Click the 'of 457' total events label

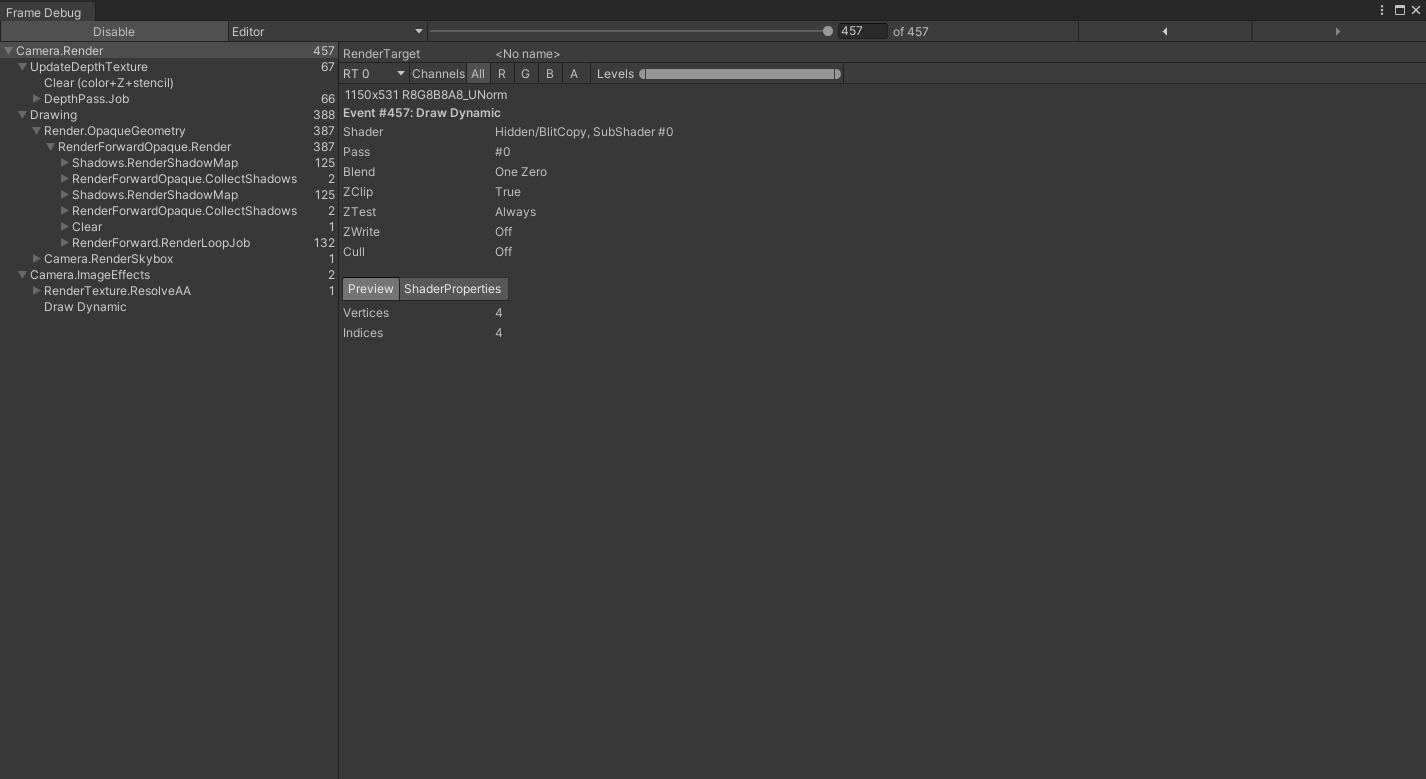click(x=911, y=31)
